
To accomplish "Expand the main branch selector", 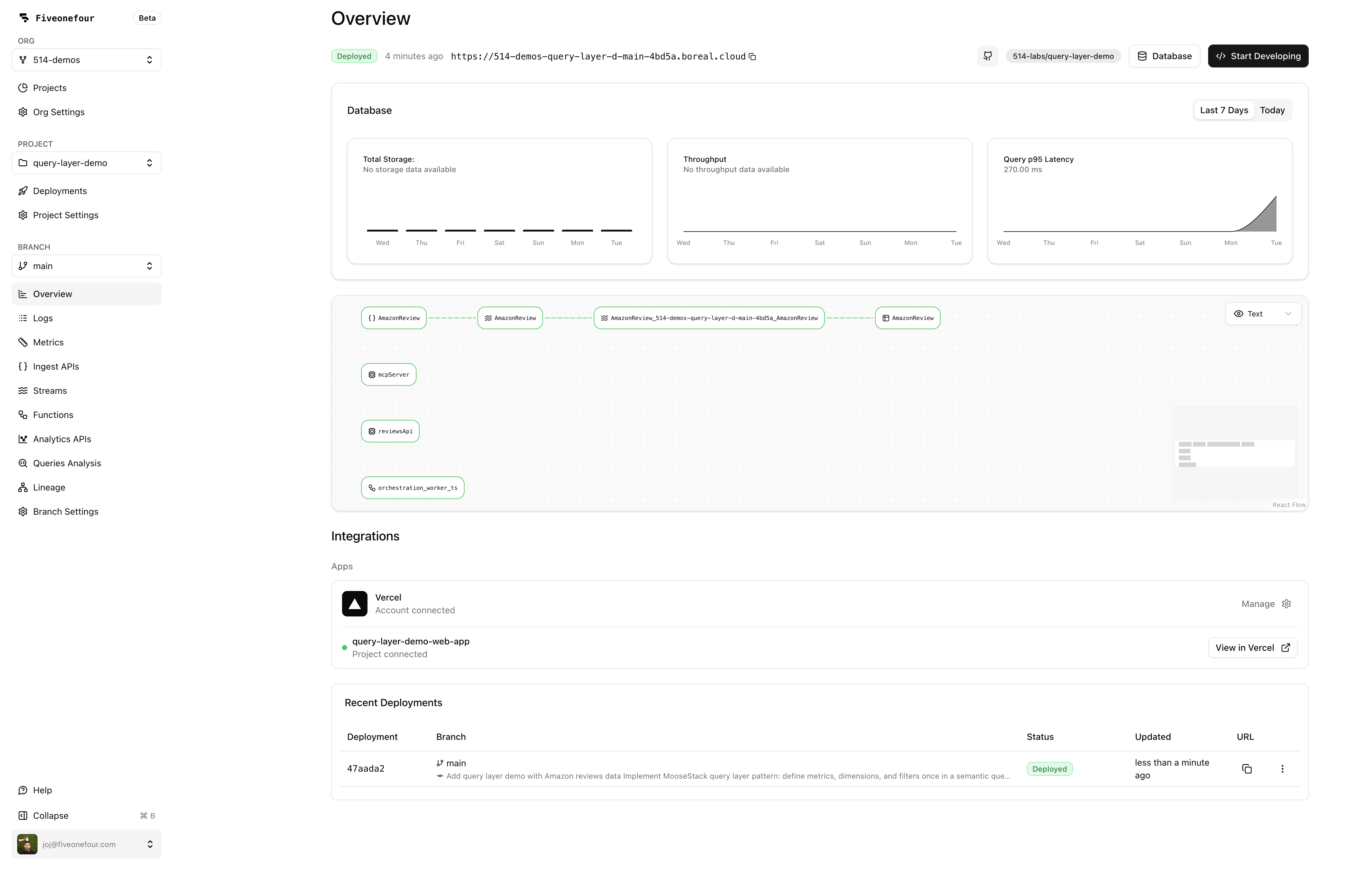I will 86,266.
